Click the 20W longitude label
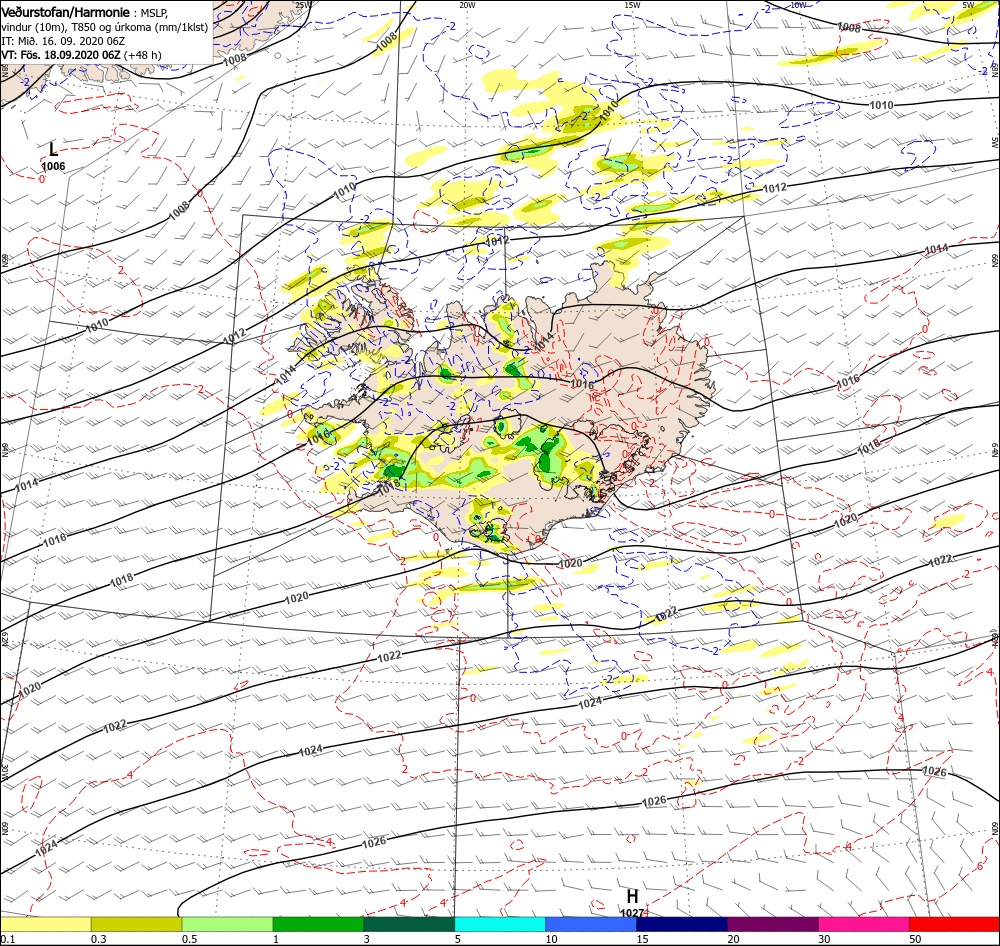 point(467,5)
